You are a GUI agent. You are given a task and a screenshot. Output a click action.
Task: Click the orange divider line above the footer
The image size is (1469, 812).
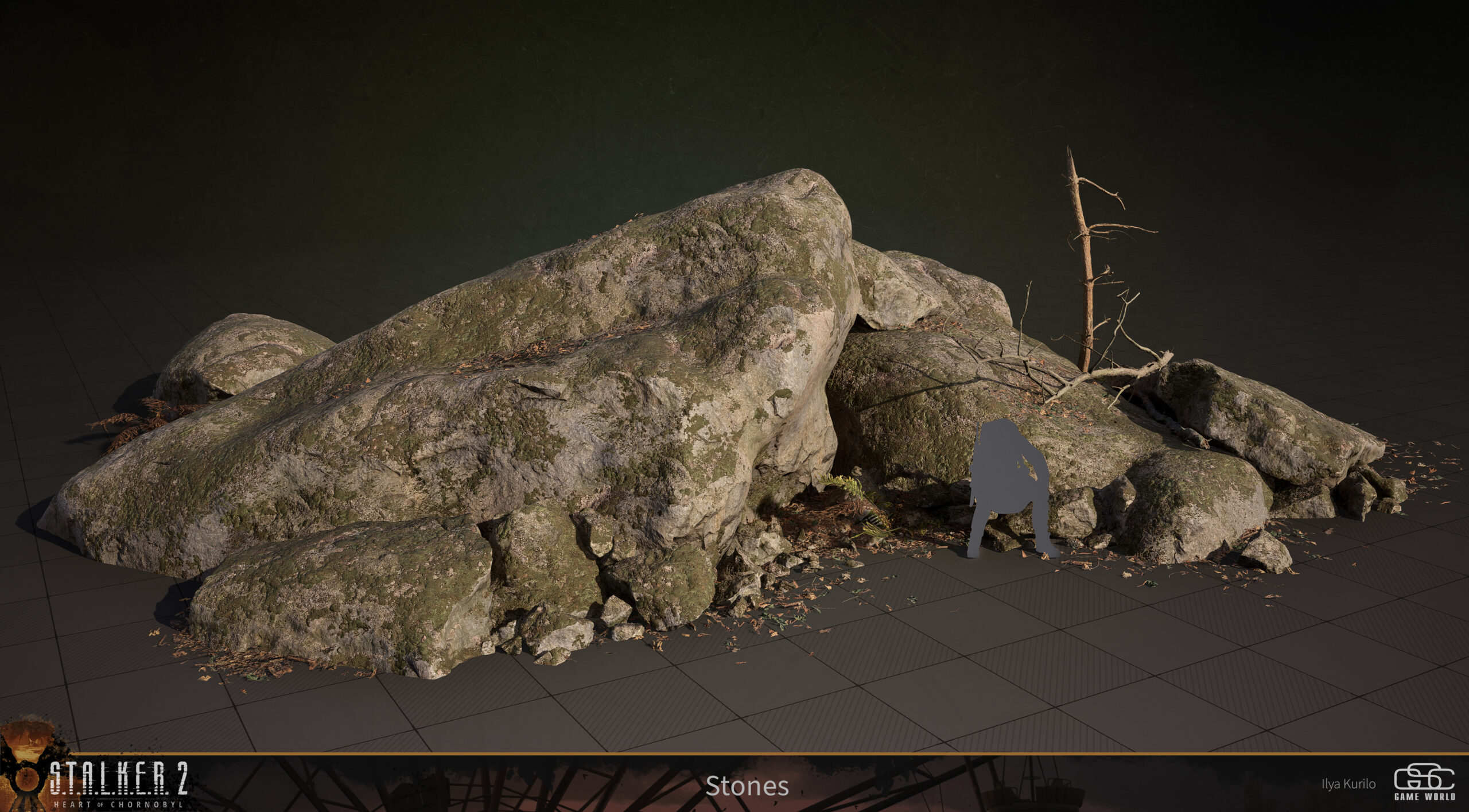pyautogui.click(x=734, y=753)
